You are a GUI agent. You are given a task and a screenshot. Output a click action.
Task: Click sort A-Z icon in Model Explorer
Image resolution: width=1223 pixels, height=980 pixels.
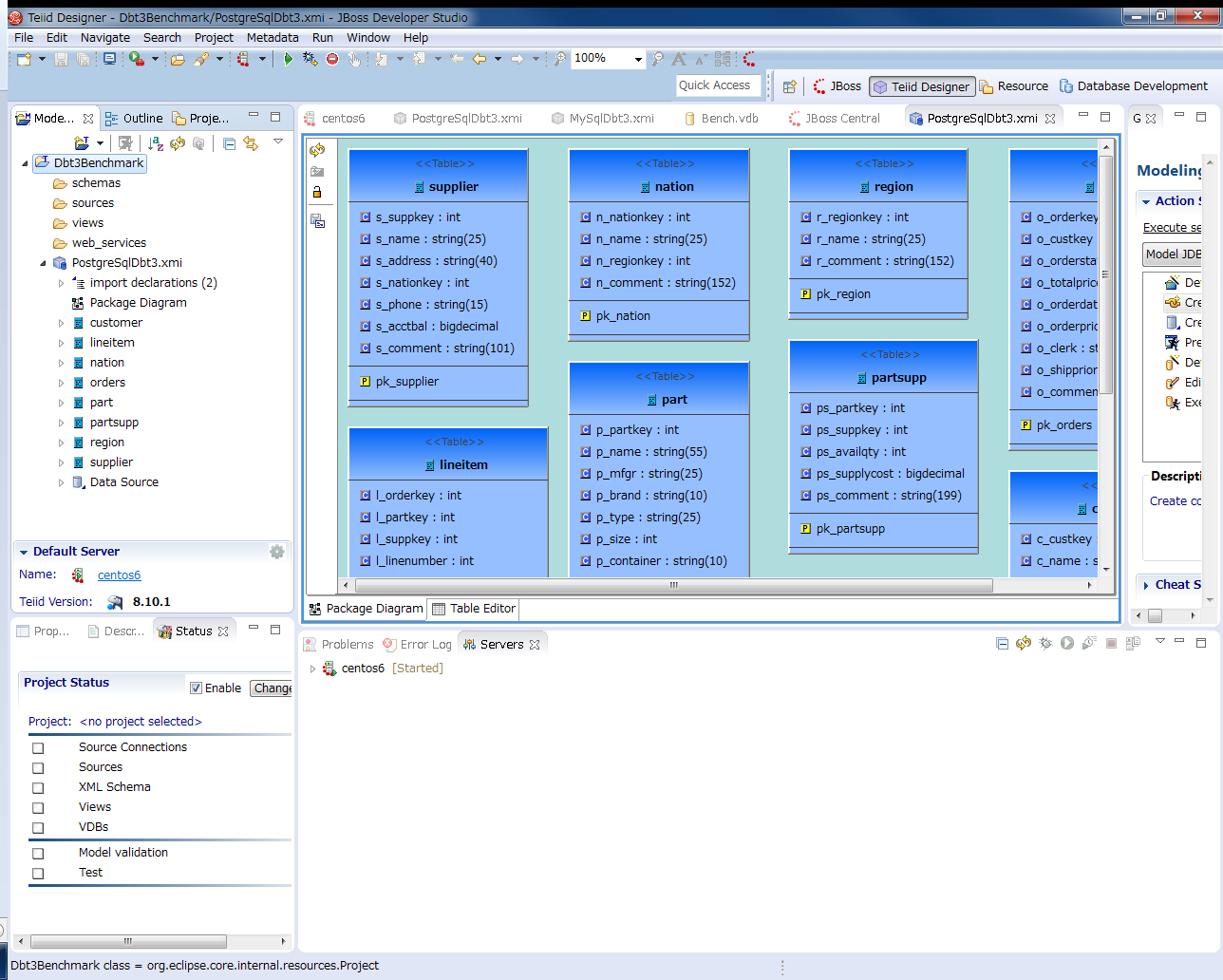[156, 143]
